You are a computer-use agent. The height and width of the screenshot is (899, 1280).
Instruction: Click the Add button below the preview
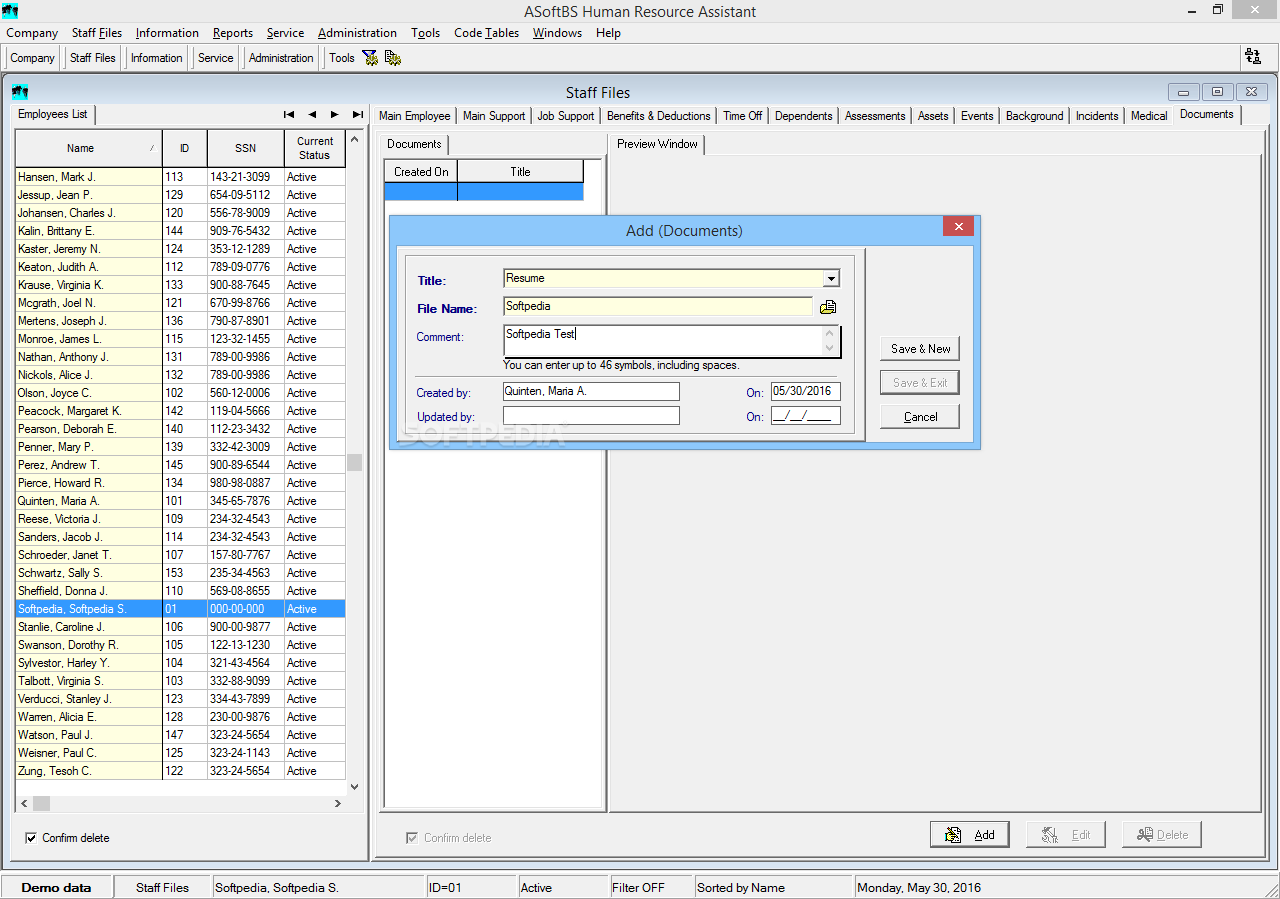[x=970, y=834]
